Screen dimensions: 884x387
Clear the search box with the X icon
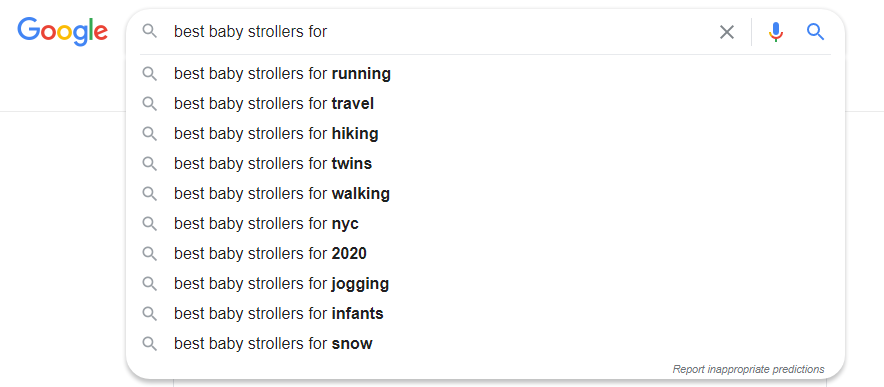pos(727,32)
